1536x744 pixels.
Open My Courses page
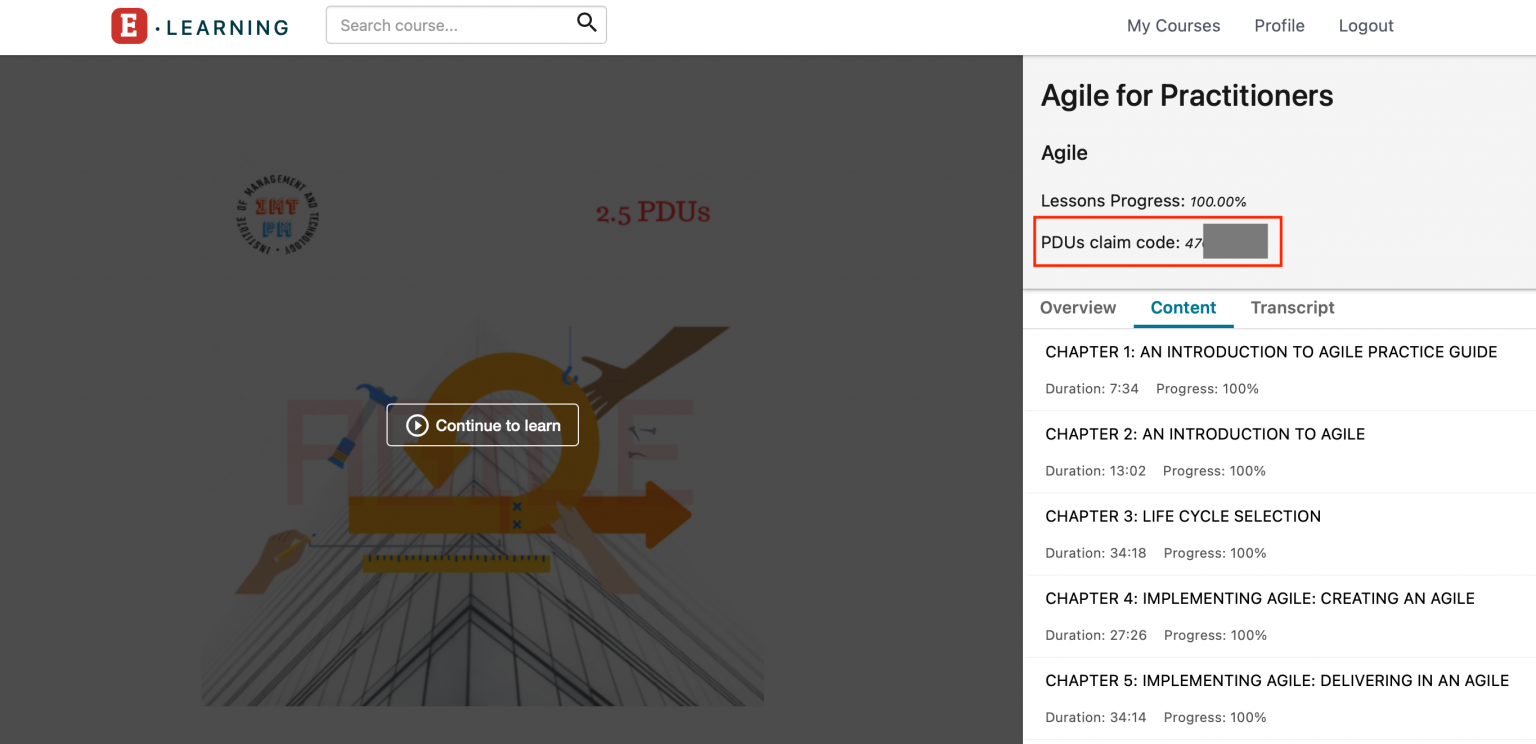point(1173,26)
